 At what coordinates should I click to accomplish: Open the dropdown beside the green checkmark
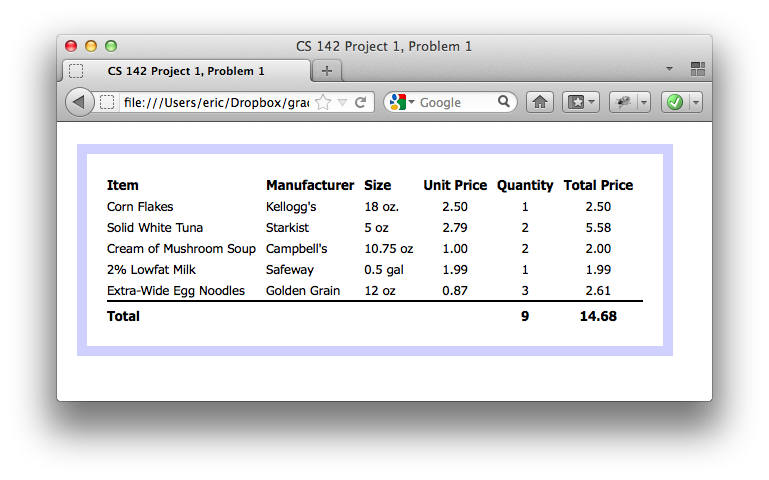(x=695, y=102)
